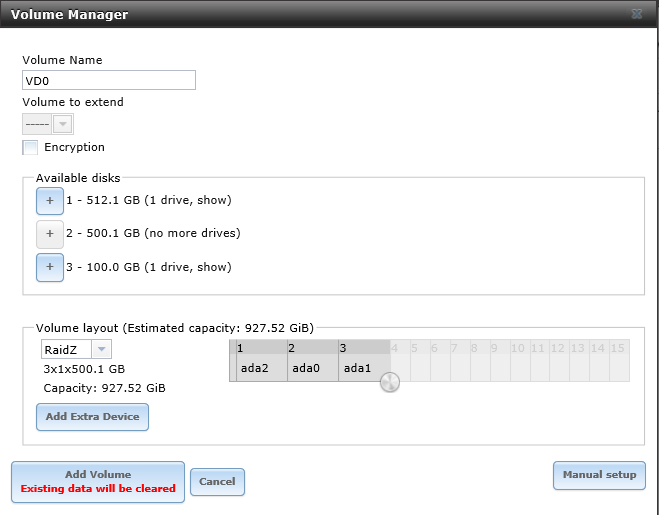The height and width of the screenshot is (515, 659).
Task: Open the RaidZ layout type dropdown
Action: (x=101, y=349)
